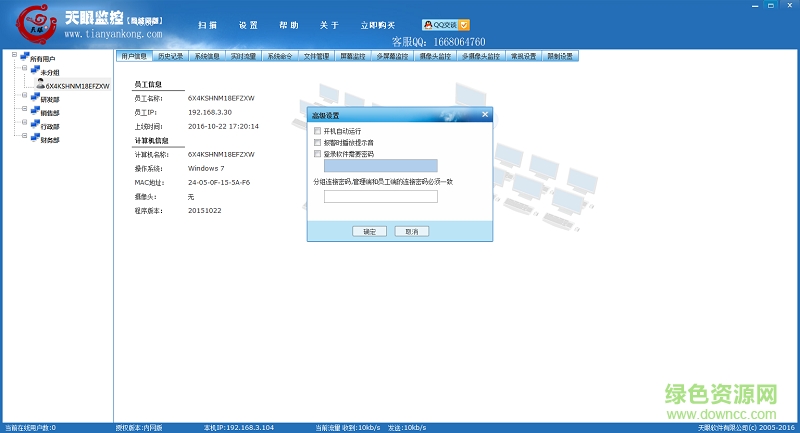Toggle the expander next to 财务部
This screenshot has width=800, height=433.
click(x=24, y=136)
